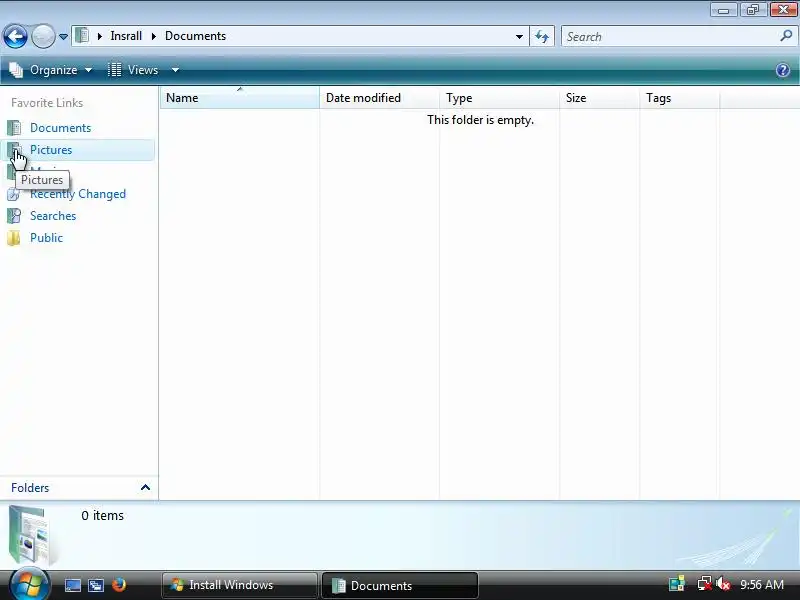
Task: Click Switch between windows quick launch icon
Action: click(x=96, y=585)
